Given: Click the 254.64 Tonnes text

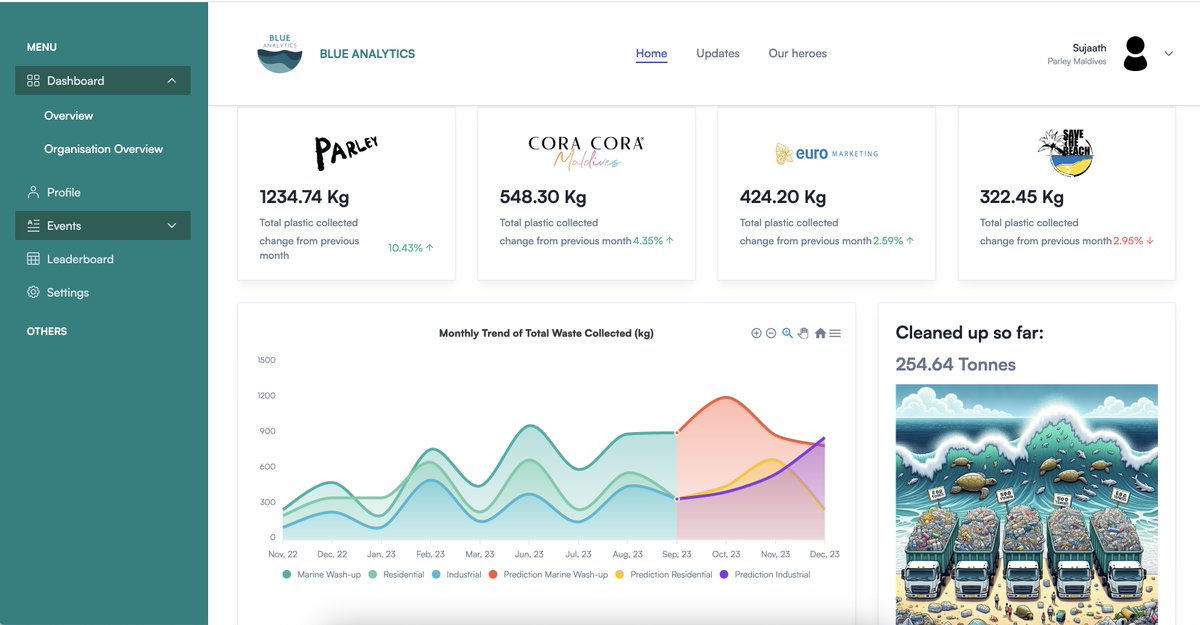Looking at the screenshot, I should (x=955, y=365).
